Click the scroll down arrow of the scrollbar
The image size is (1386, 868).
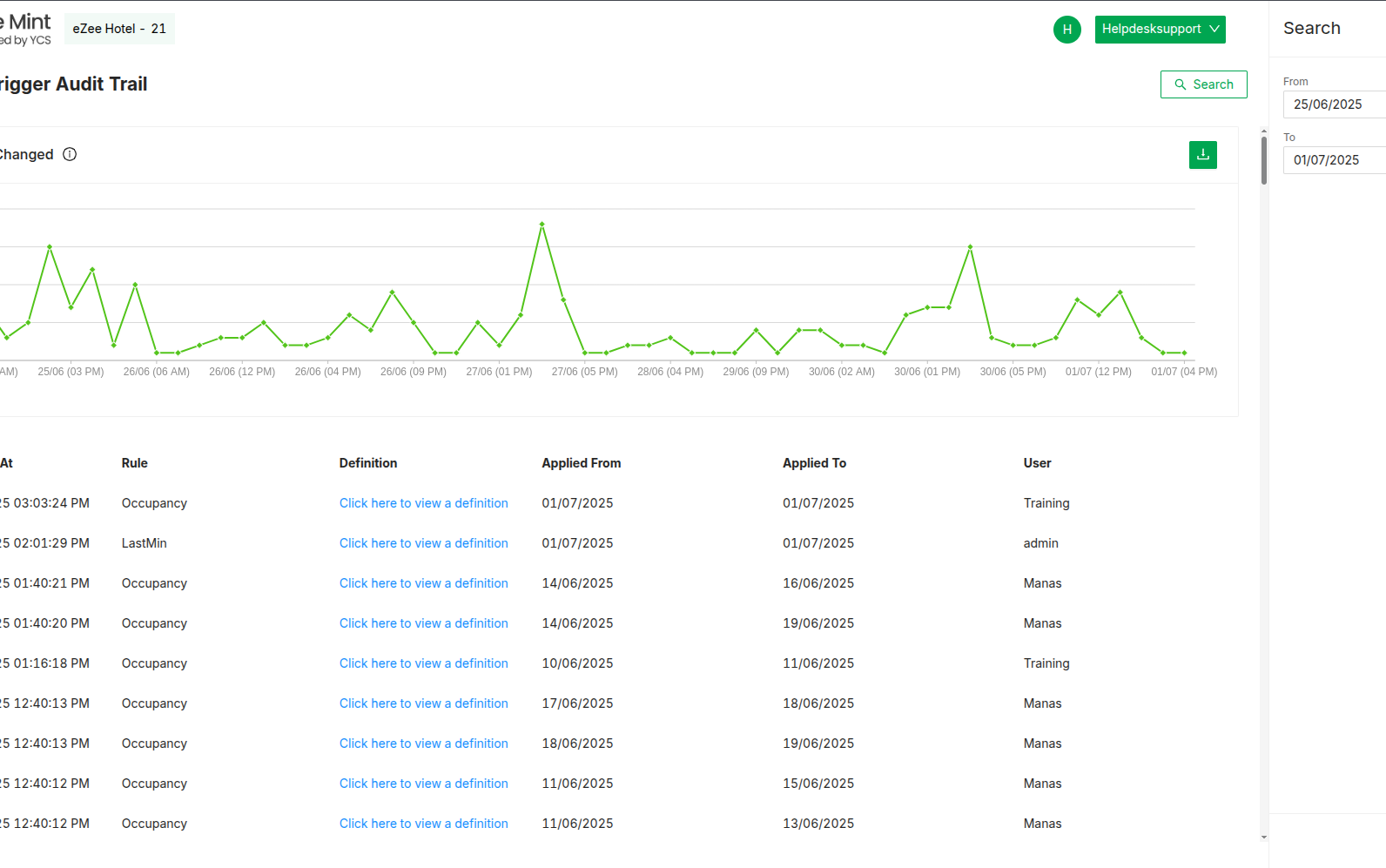[1264, 838]
